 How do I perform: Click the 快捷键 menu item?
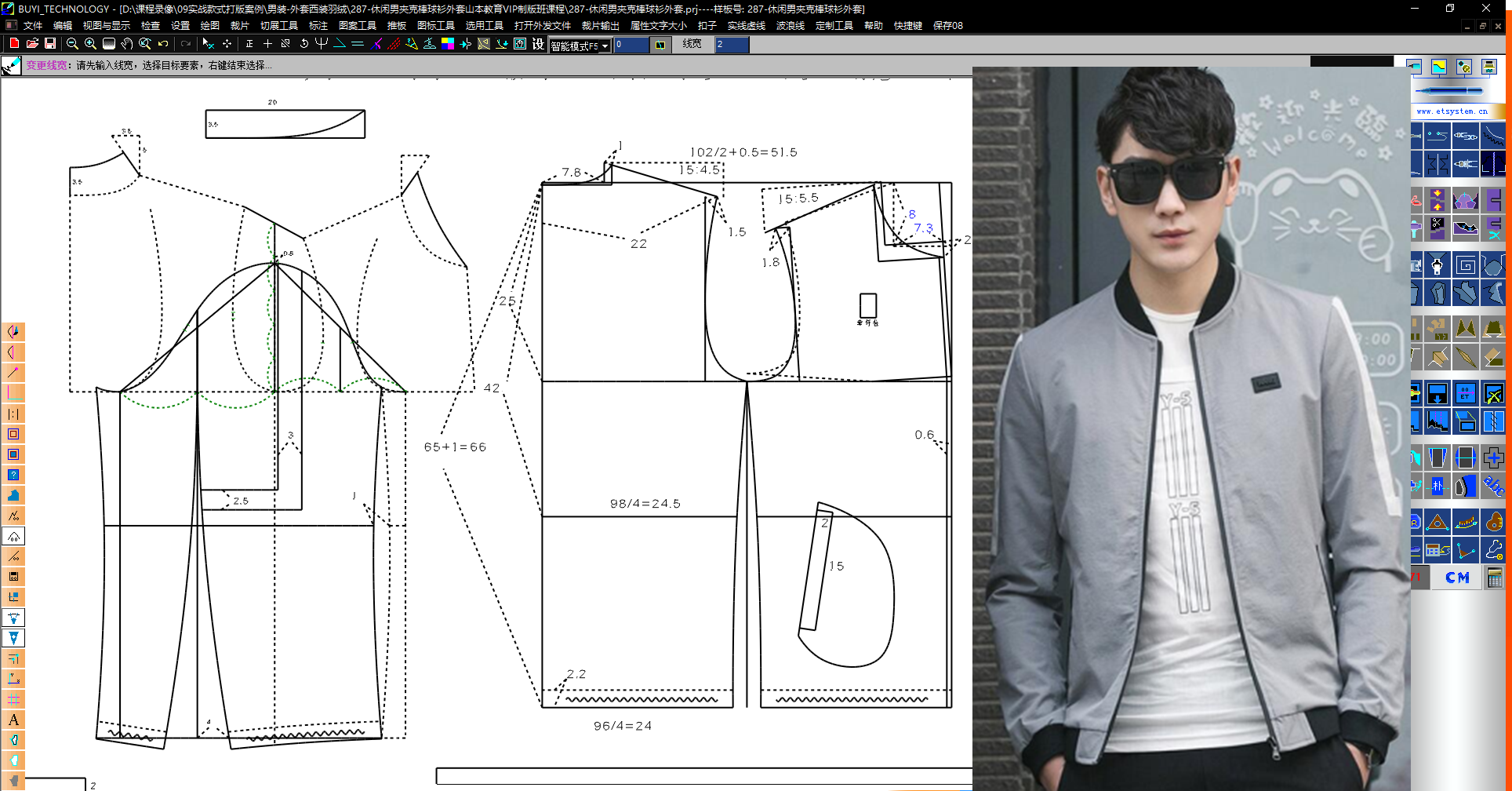tap(908, 25)
